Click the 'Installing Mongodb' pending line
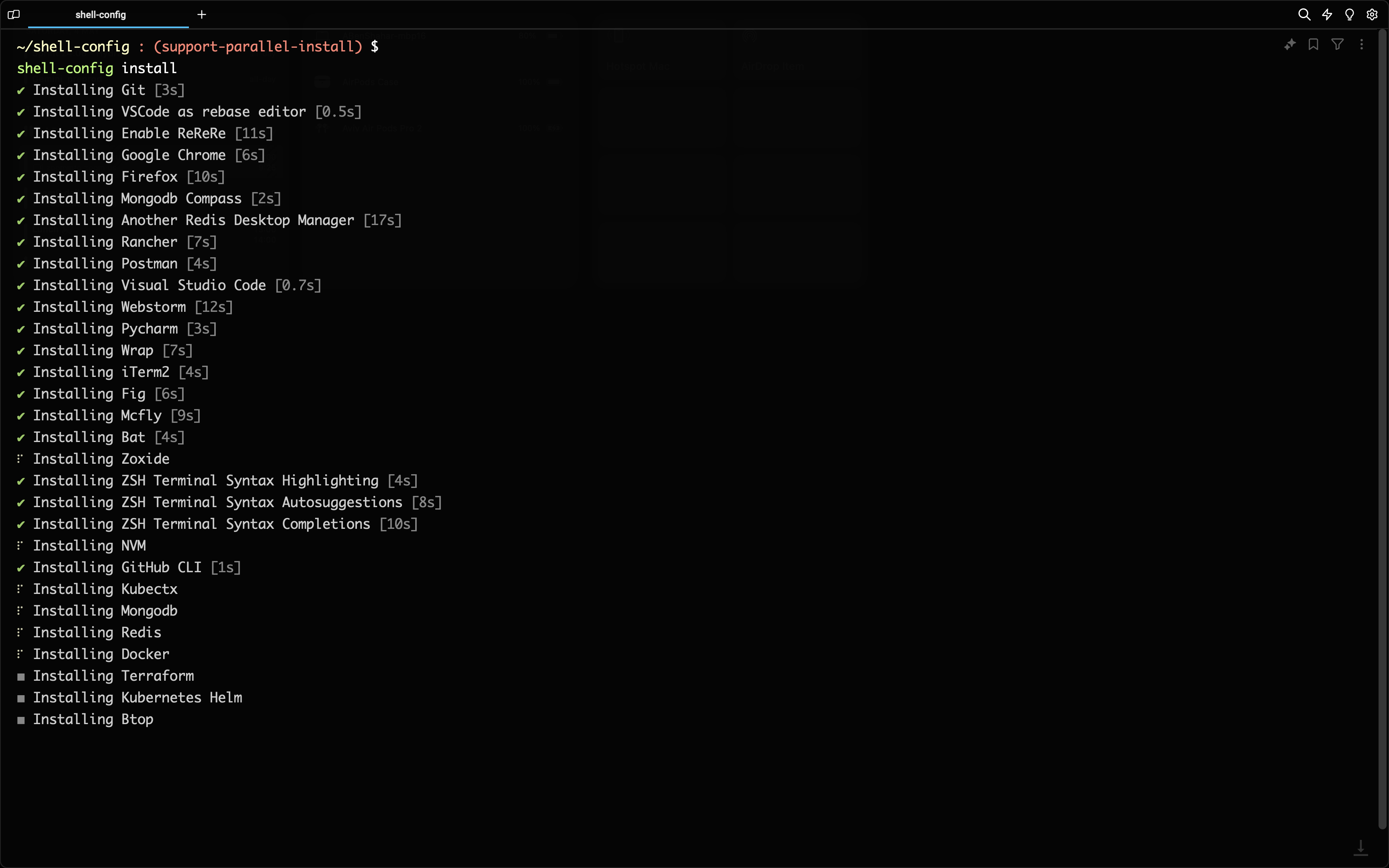Screen dimensions: 1389x868 click(x=98, y=611)
